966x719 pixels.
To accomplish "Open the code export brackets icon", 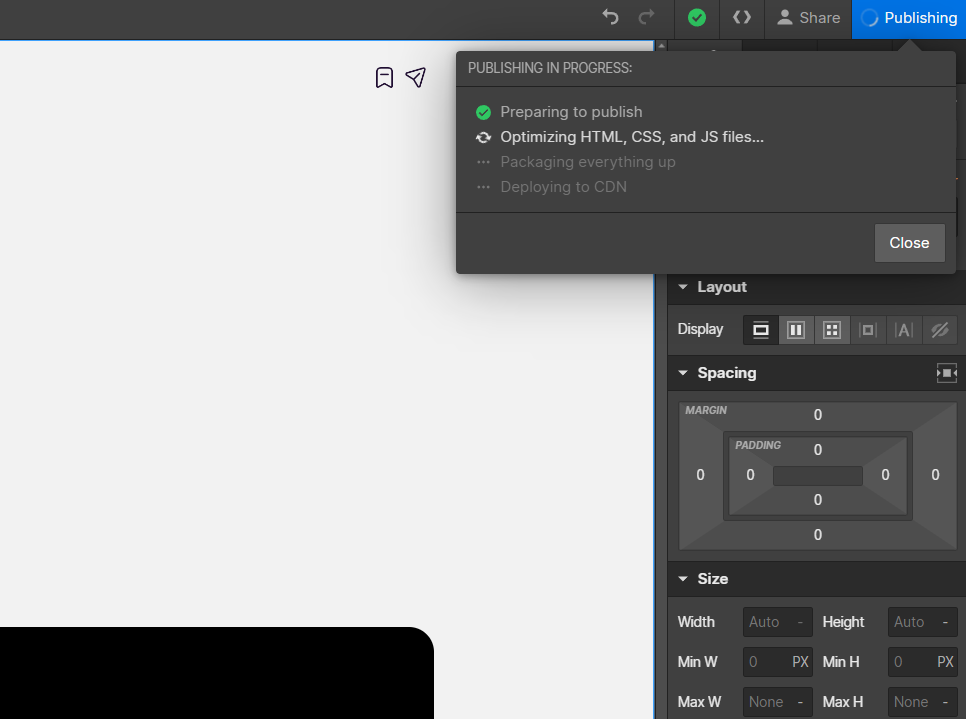I will pos(742,17).
